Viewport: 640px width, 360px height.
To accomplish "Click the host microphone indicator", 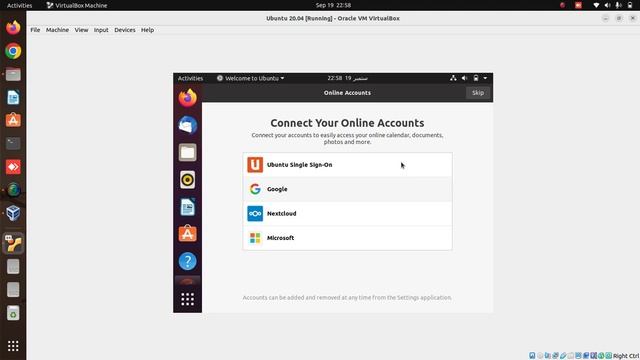I will pos(618,5).
